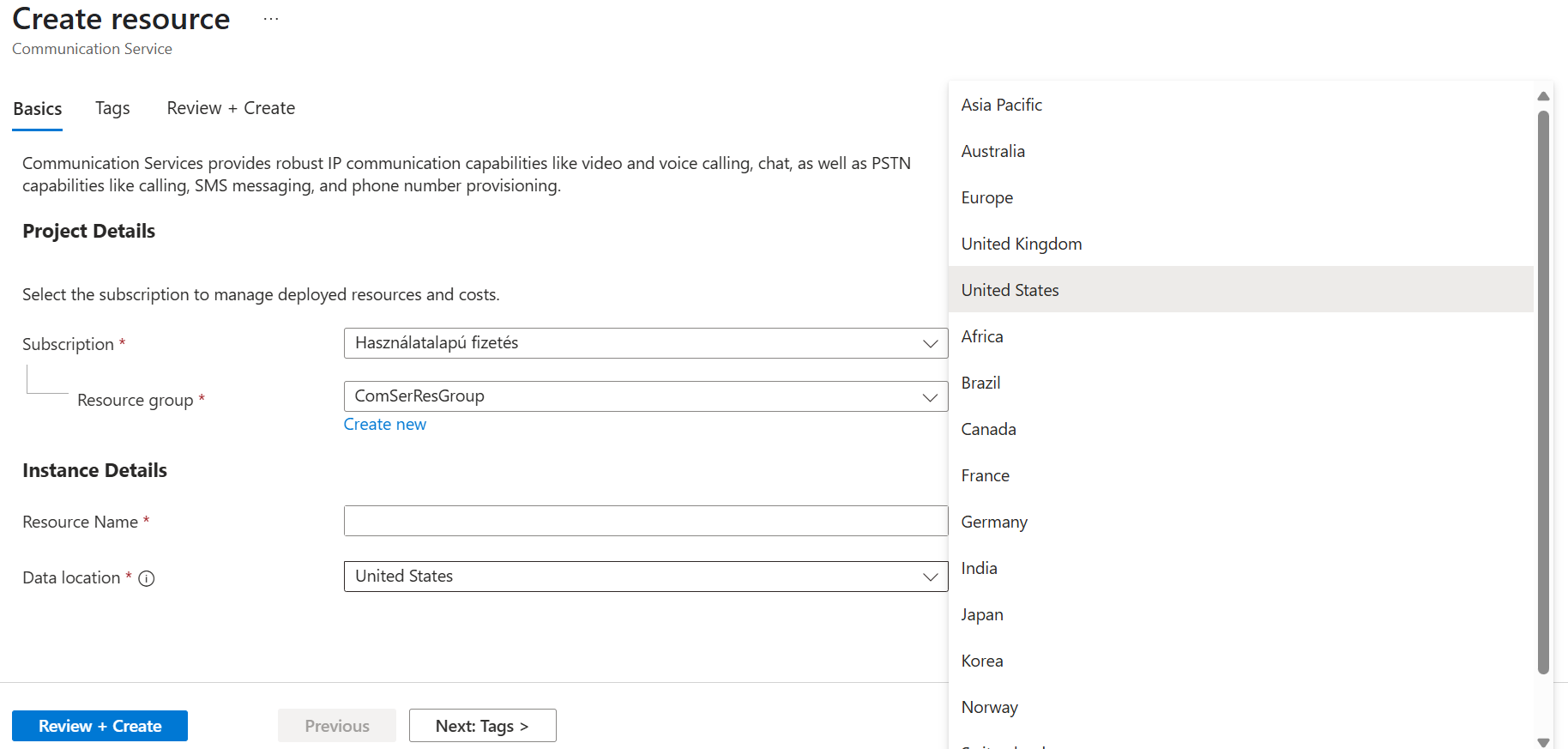Expand the Subscription dropdown
Viewport: 1568px width, 749px height.
pyautogui.click(x=646, y=343)
